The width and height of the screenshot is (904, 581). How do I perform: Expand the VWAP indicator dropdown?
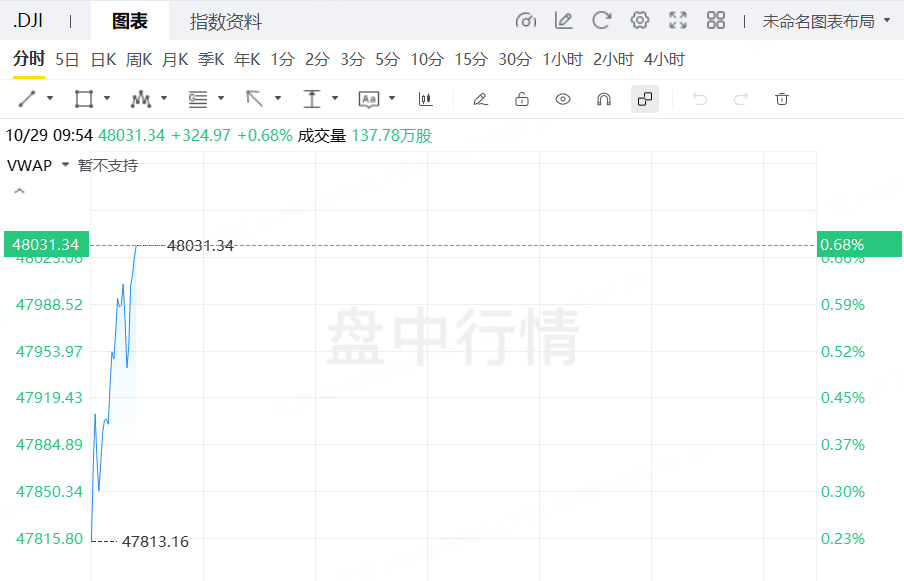click(66, 165)
